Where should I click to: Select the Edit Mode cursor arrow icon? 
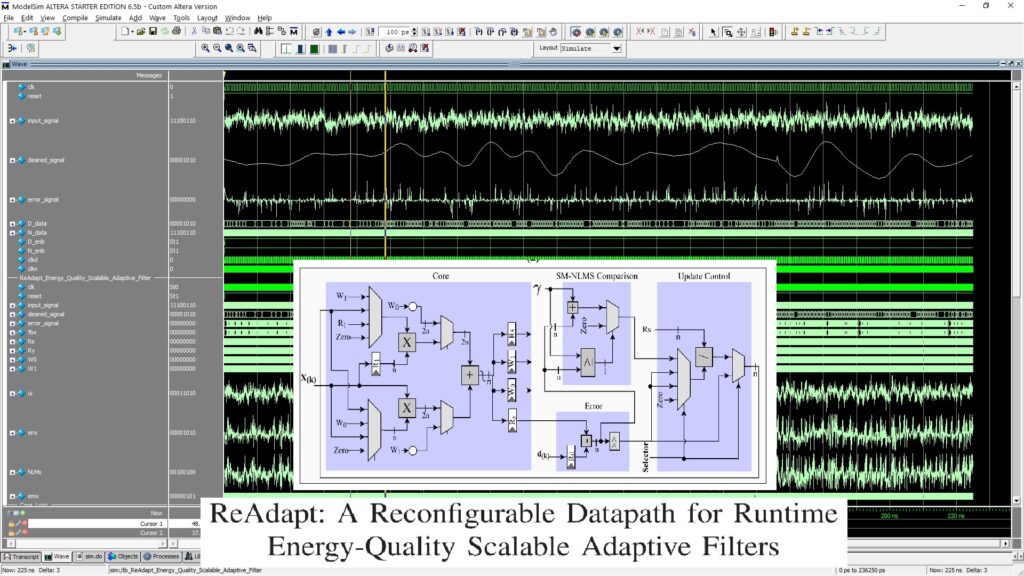(x=713, y=33)
